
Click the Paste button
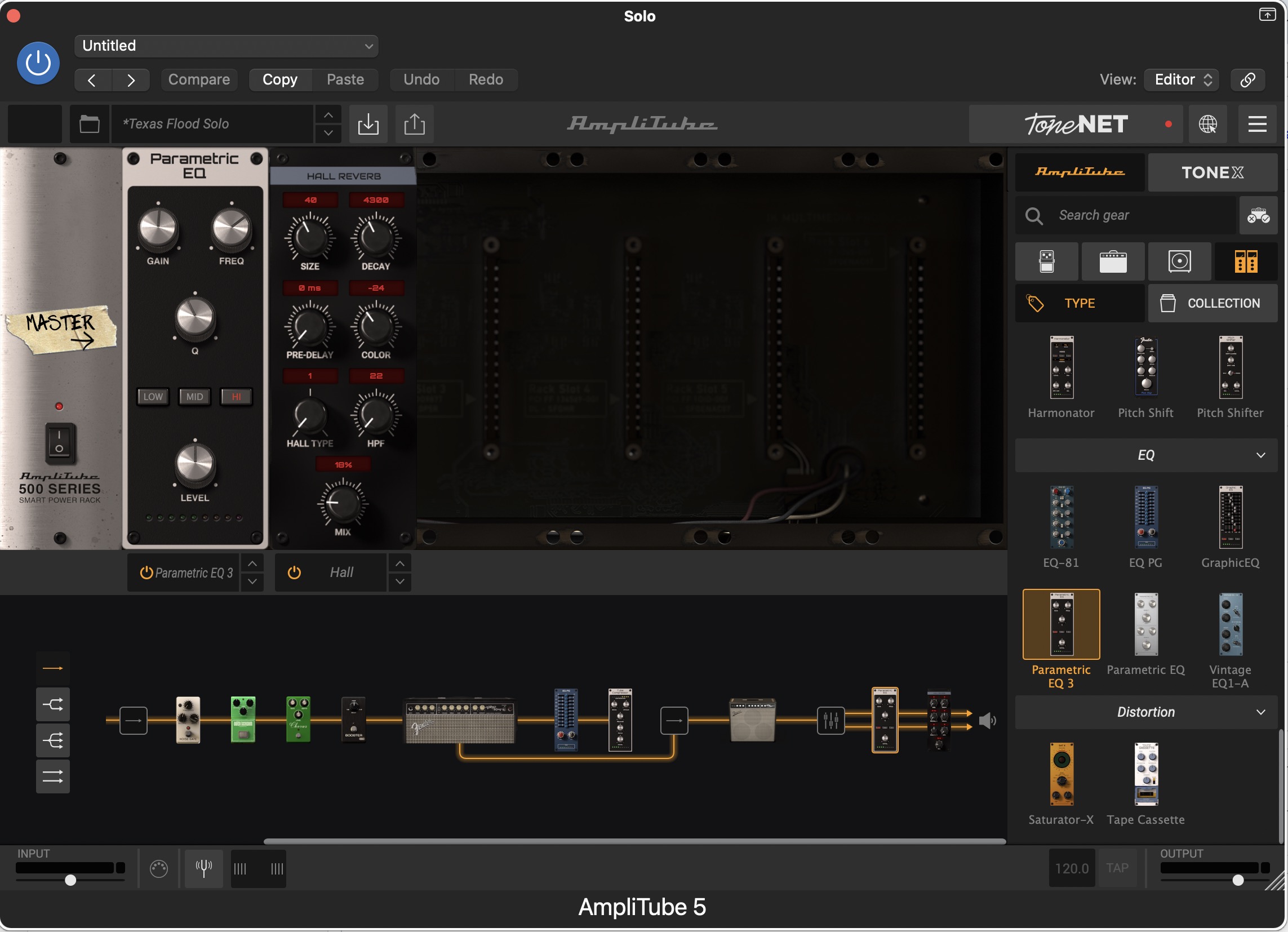tap(345, 79)
